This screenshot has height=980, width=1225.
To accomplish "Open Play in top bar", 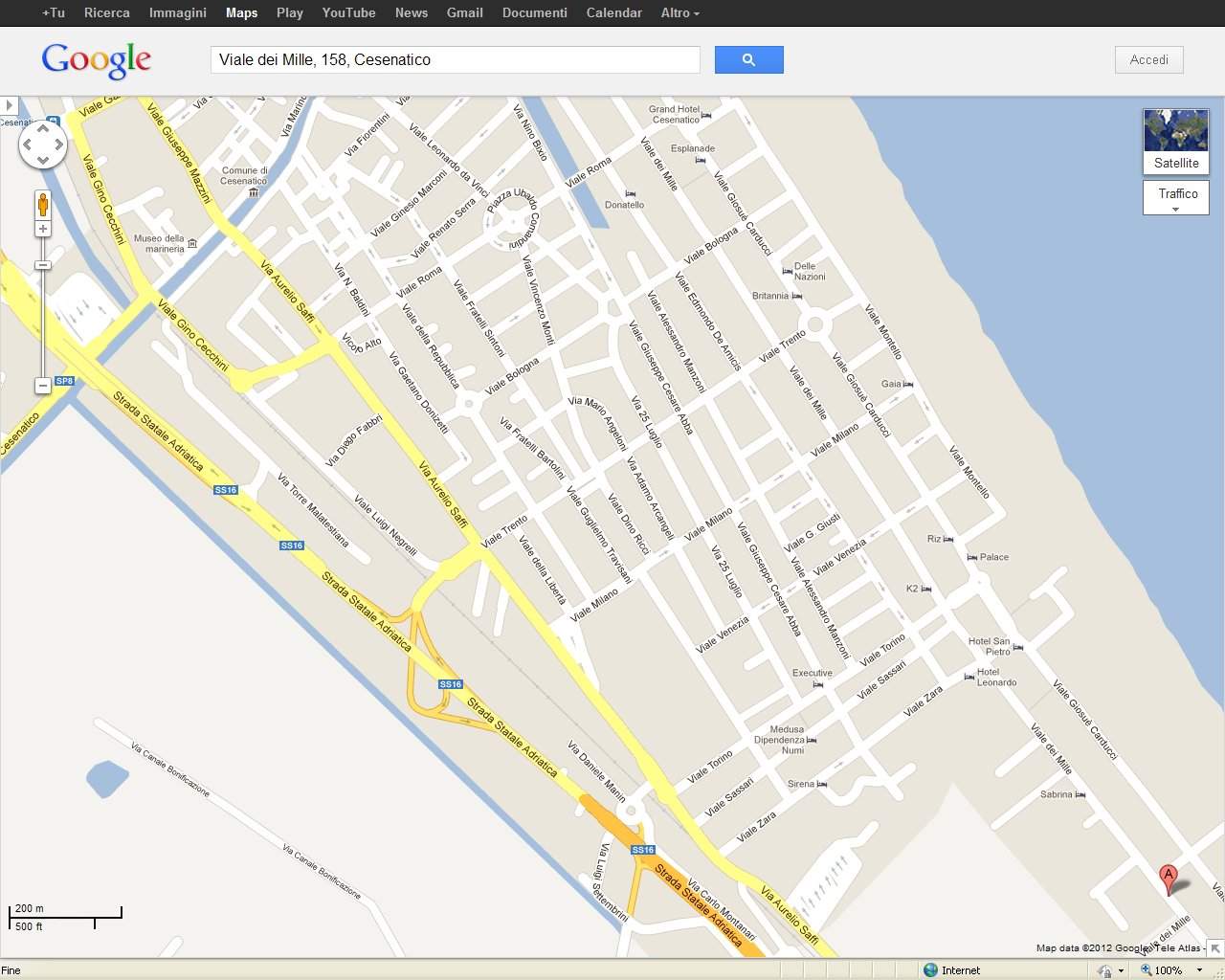I will (x=290, y=12).
